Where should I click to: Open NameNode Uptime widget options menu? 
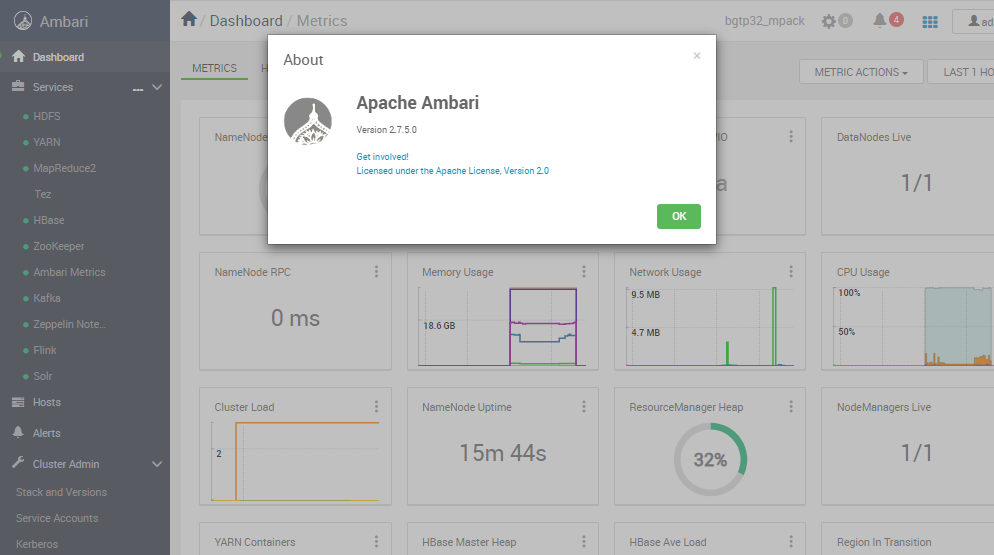pyautogui.click(x=584, y=407)
